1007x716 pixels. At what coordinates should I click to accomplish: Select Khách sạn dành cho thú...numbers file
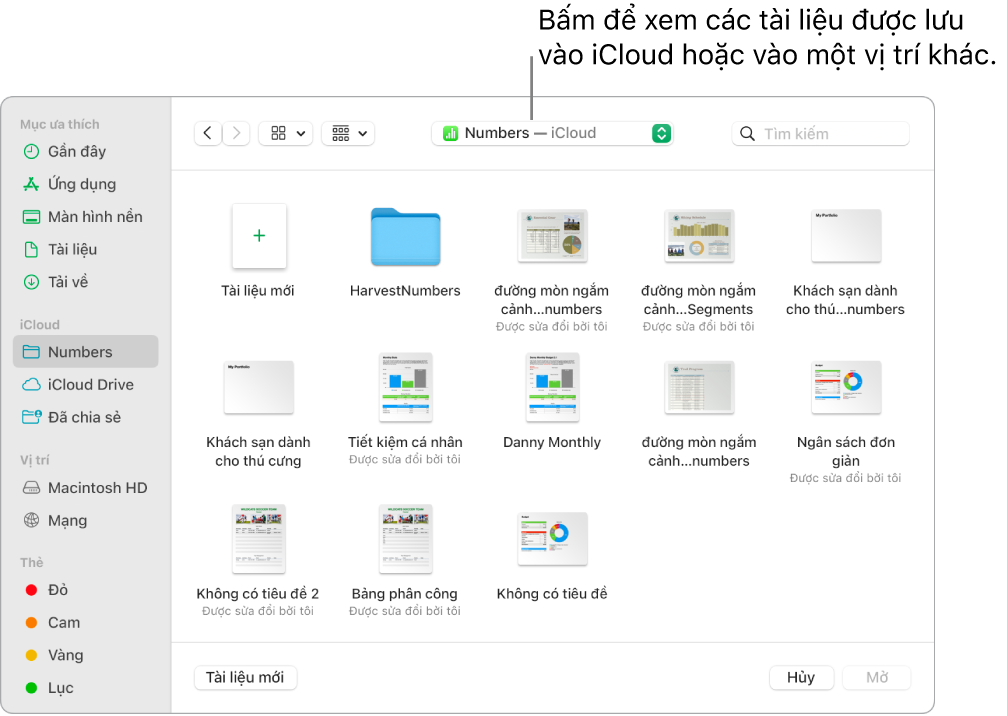[x=846, y=236]
